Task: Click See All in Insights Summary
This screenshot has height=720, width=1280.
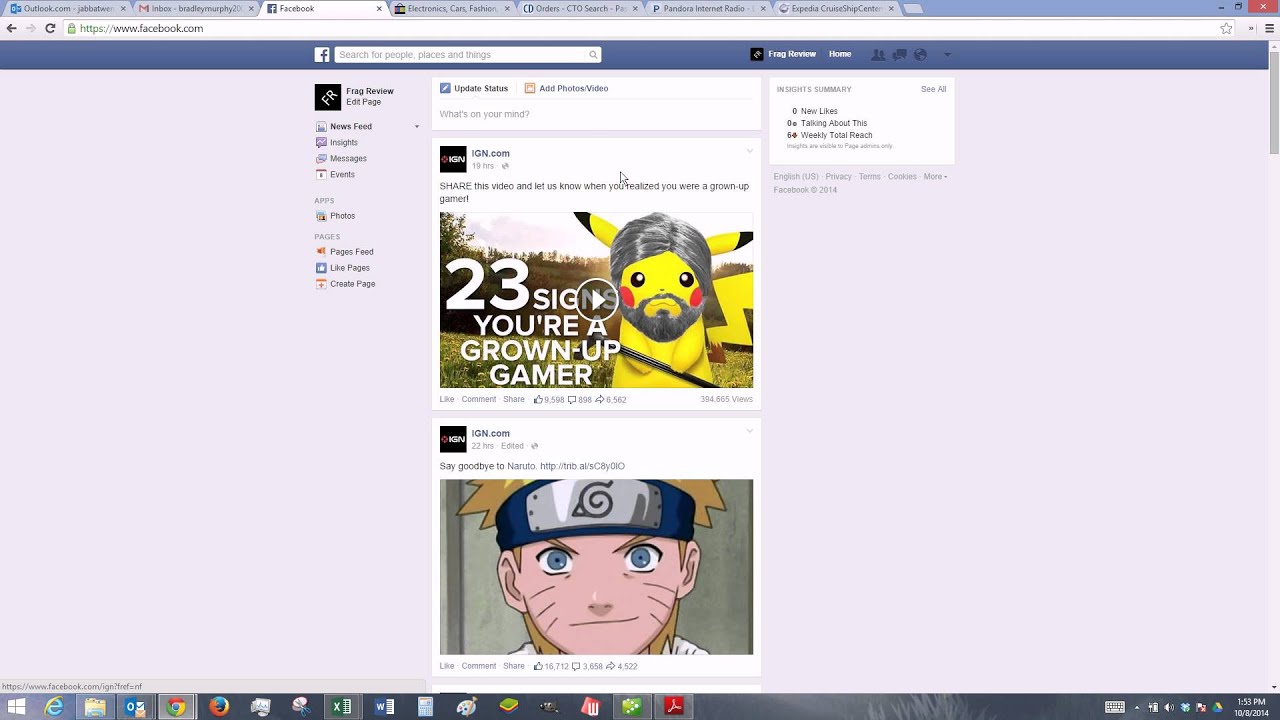Action: [x=933, y=89]
